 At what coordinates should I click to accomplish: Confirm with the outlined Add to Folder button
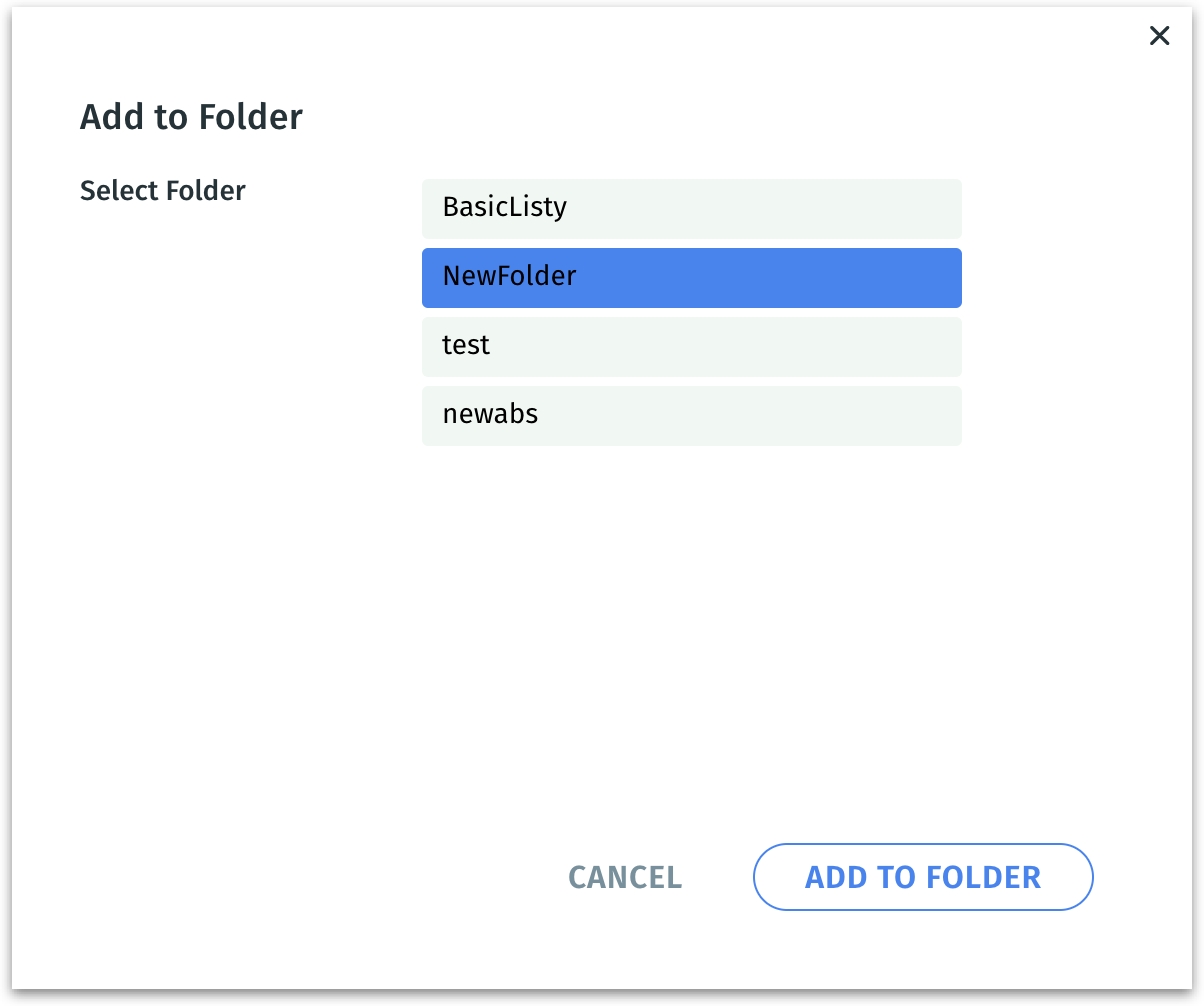click(x=922, y=877)
